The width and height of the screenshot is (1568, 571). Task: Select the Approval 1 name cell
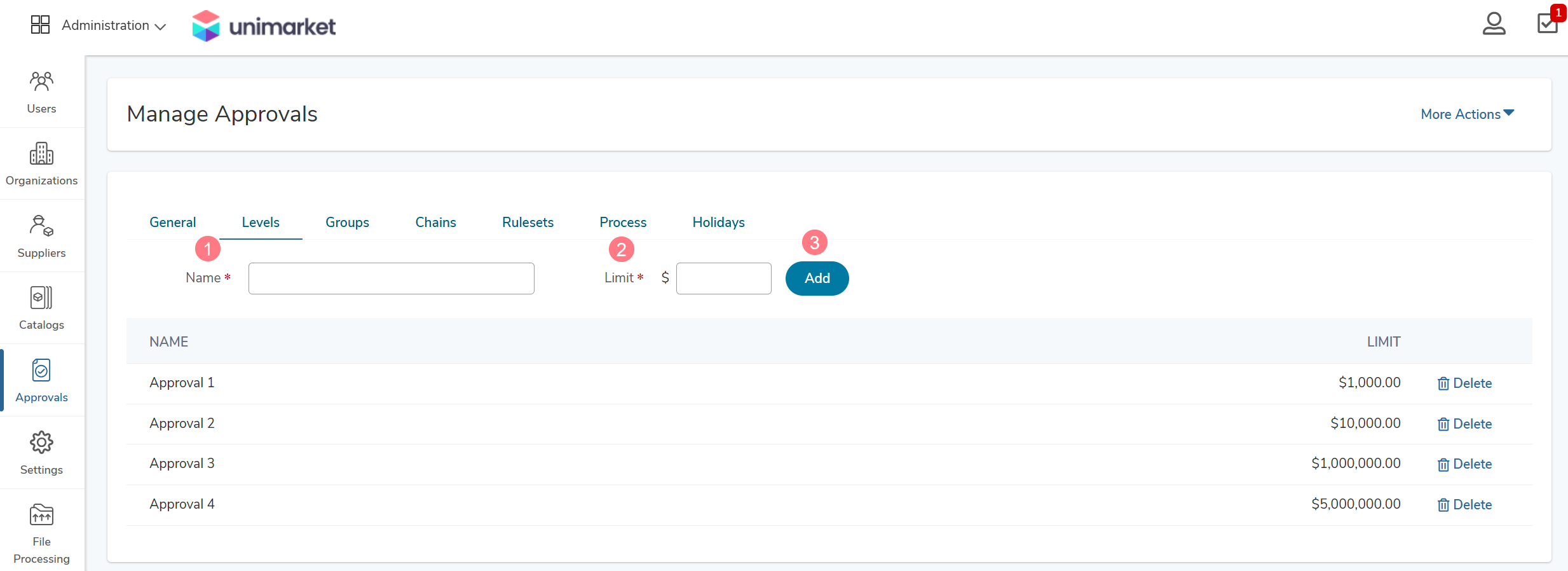click(x=182, y=383)
